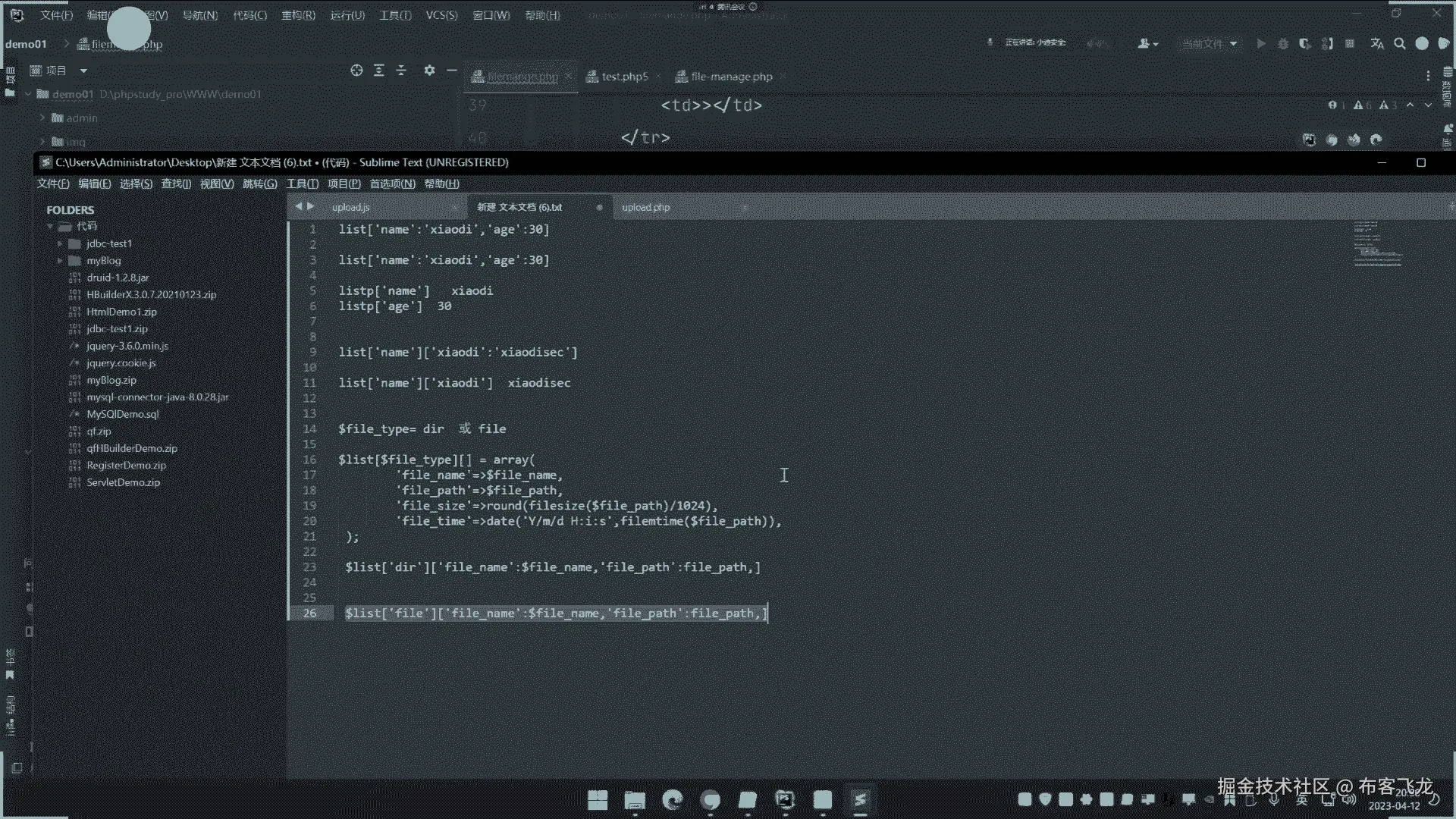1456x819 pixels.
Task: Click the search magnifier icon in toolbar
Action: (1400, 44)
